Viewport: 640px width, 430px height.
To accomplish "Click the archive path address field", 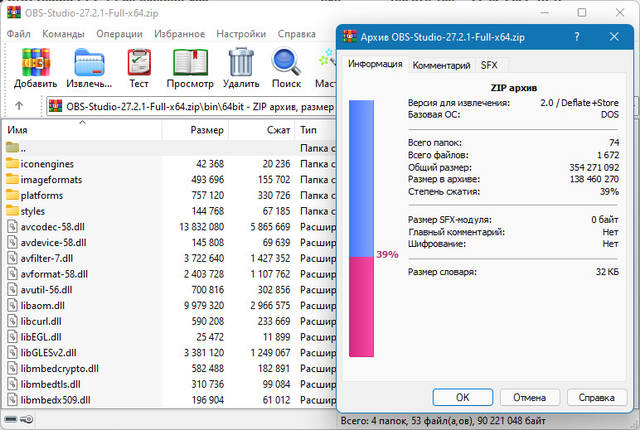I will point(191,106).
